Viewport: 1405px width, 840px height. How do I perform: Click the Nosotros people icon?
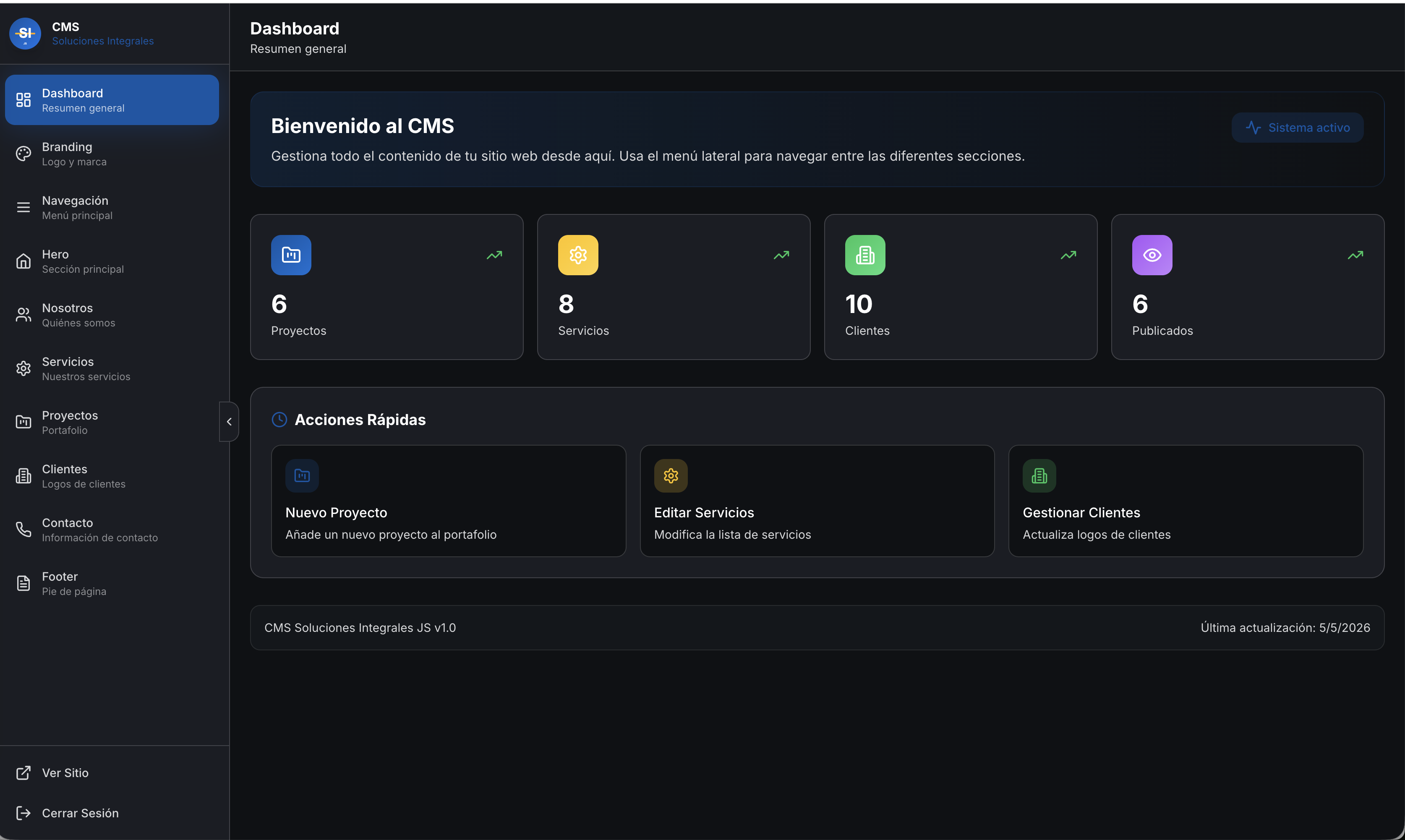tap(23, 315)
